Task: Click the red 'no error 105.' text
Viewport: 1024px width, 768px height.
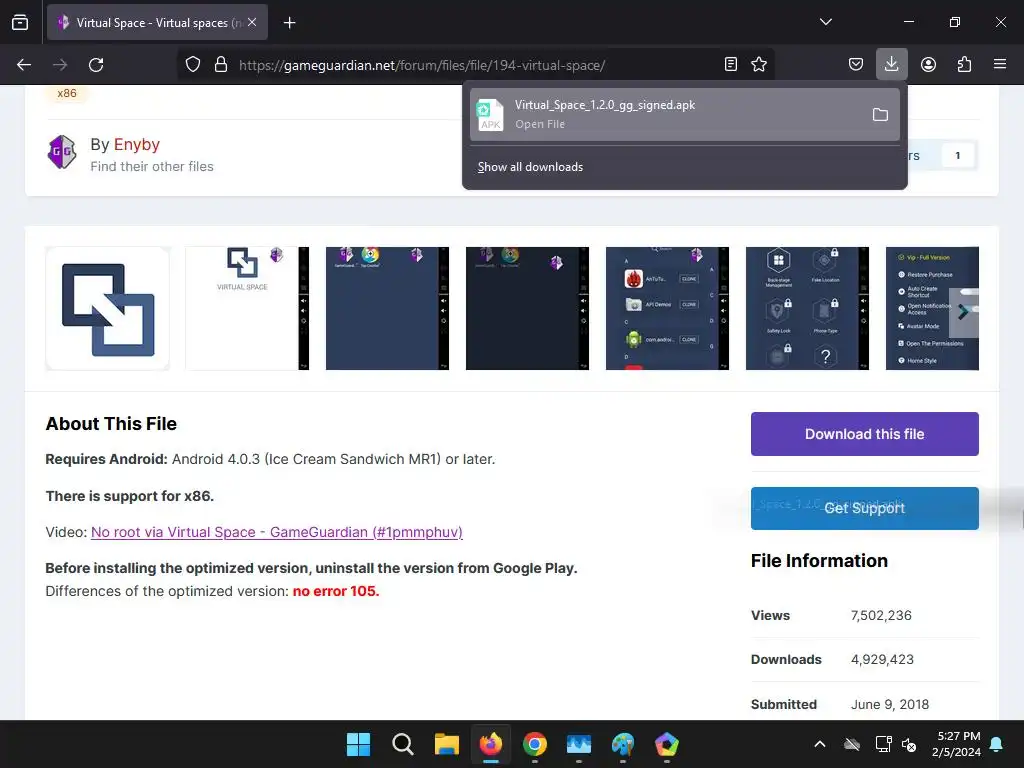Action: click(x=336, y=591)
